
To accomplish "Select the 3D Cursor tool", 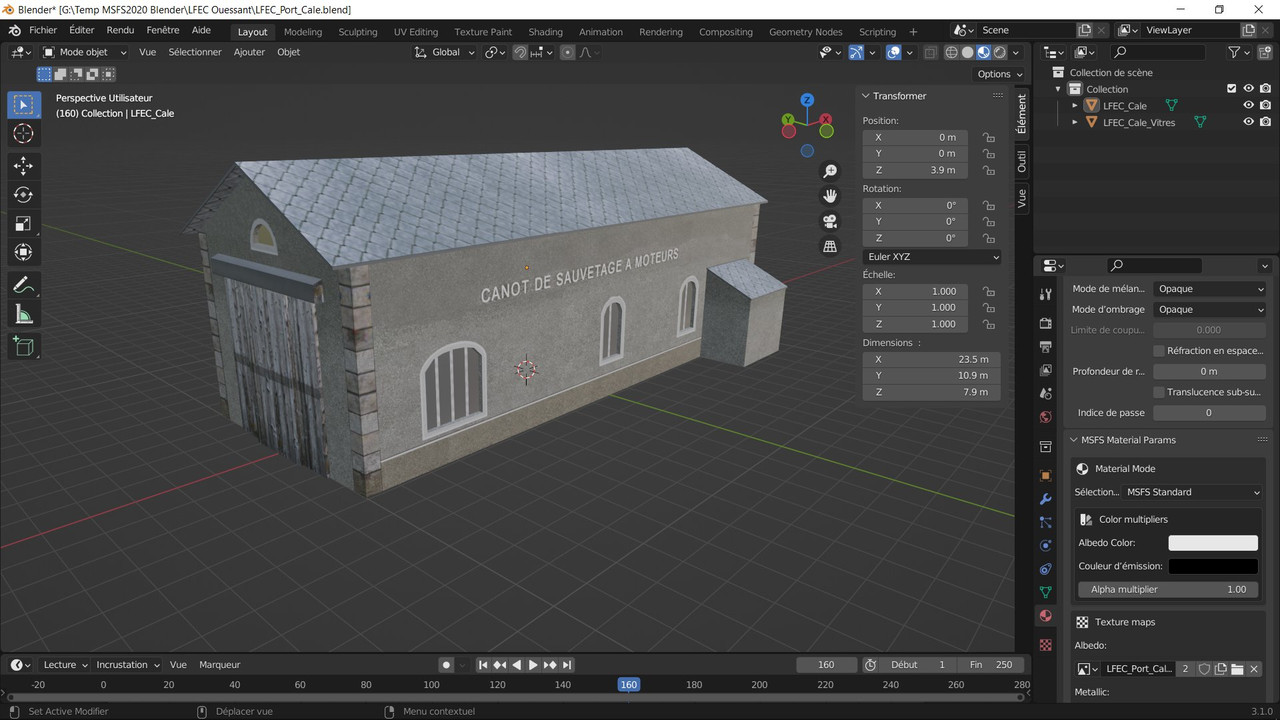I will [x=24, y=134].
